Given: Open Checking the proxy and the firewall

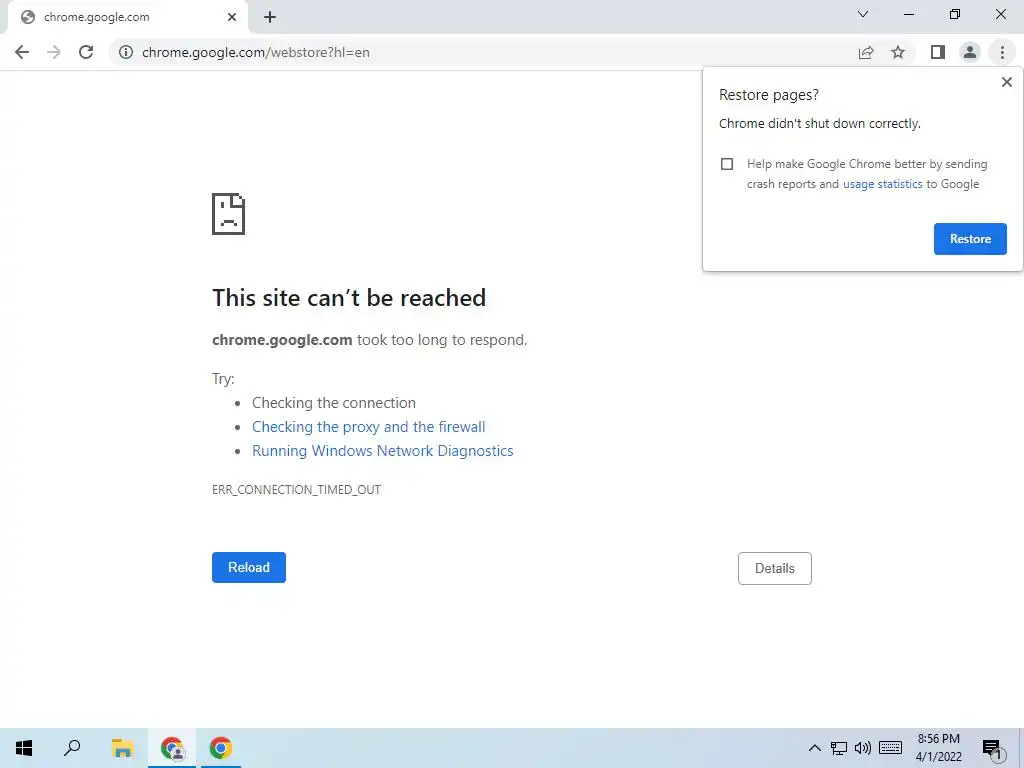Looking at the screenshot, I should coord(368,427).
